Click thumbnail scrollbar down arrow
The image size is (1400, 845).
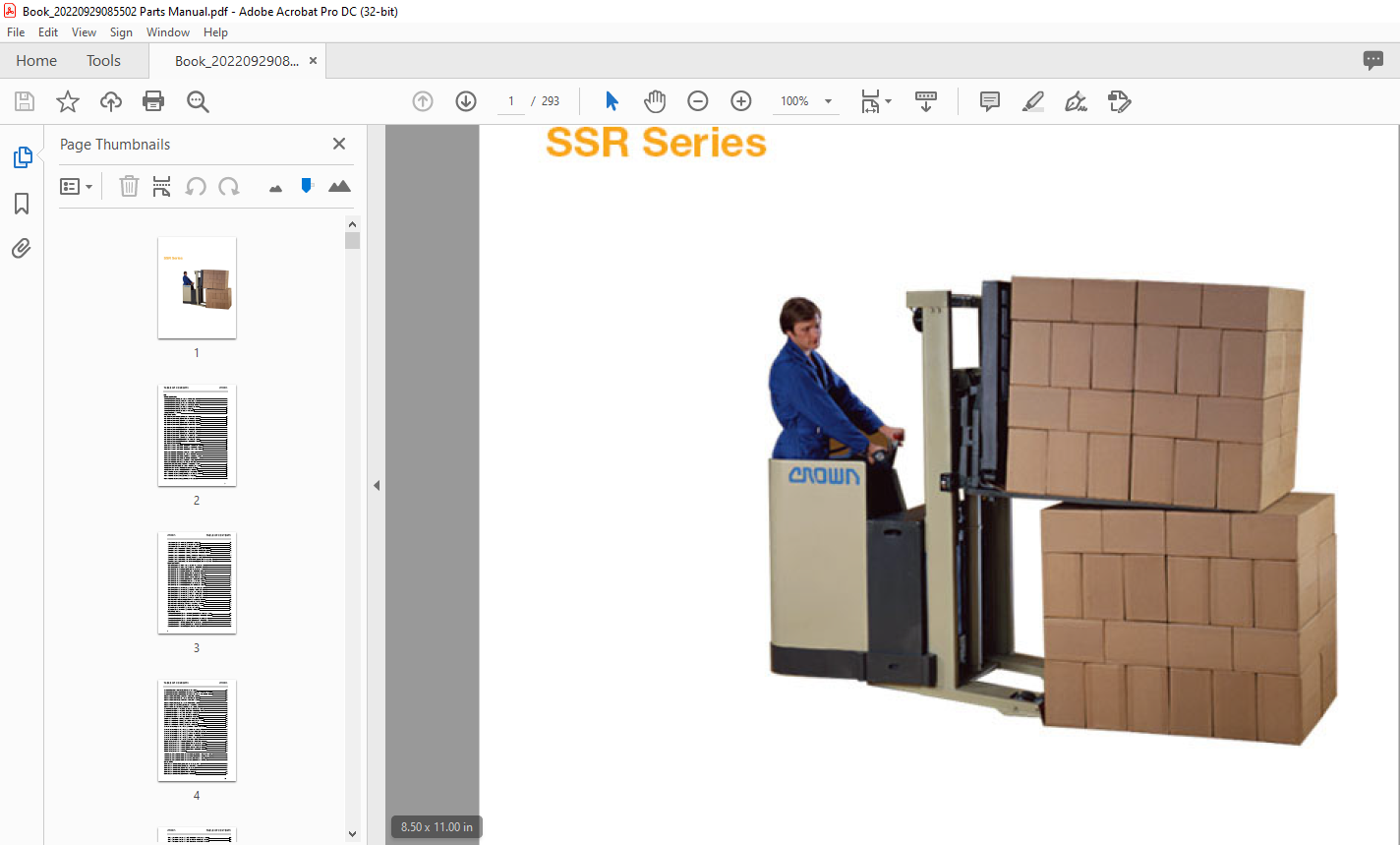coord(353,834)
